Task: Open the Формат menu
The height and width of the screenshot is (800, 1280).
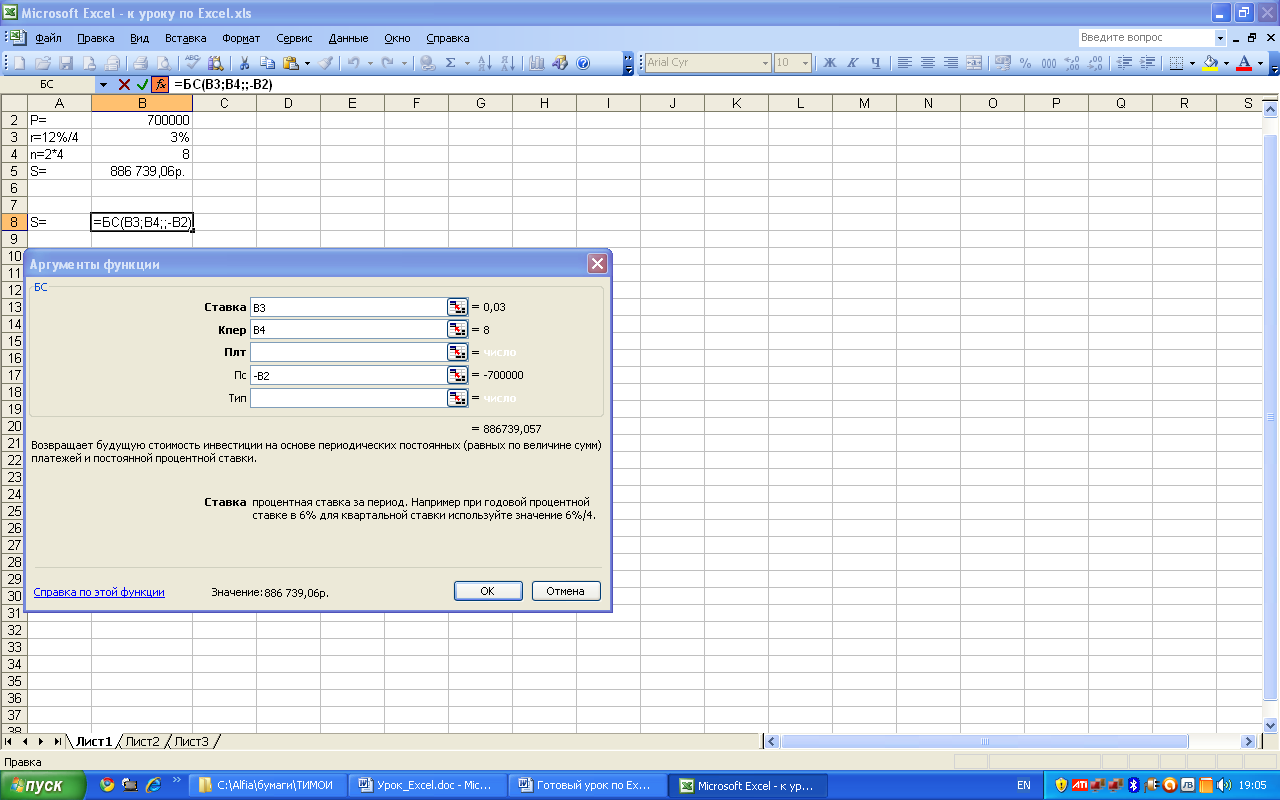Action: click(x=241, y=38)
